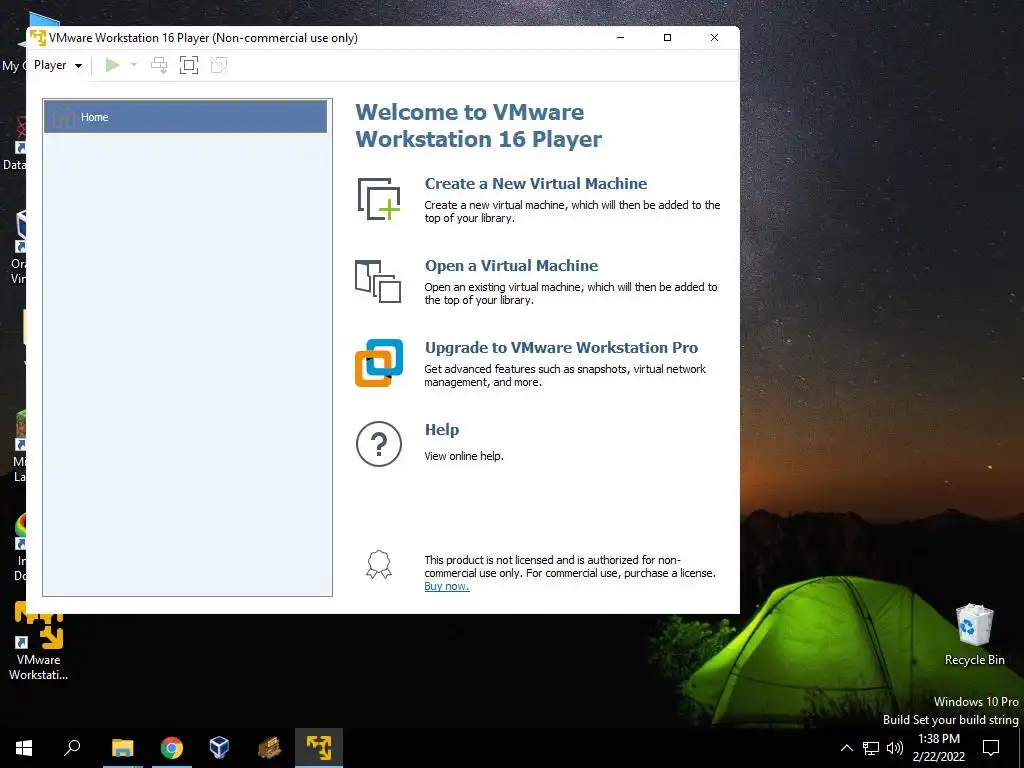1024x768 pixels.
Task: Select Upgrade to VMware Workstation Pro
Action: (x=561, y=347)
